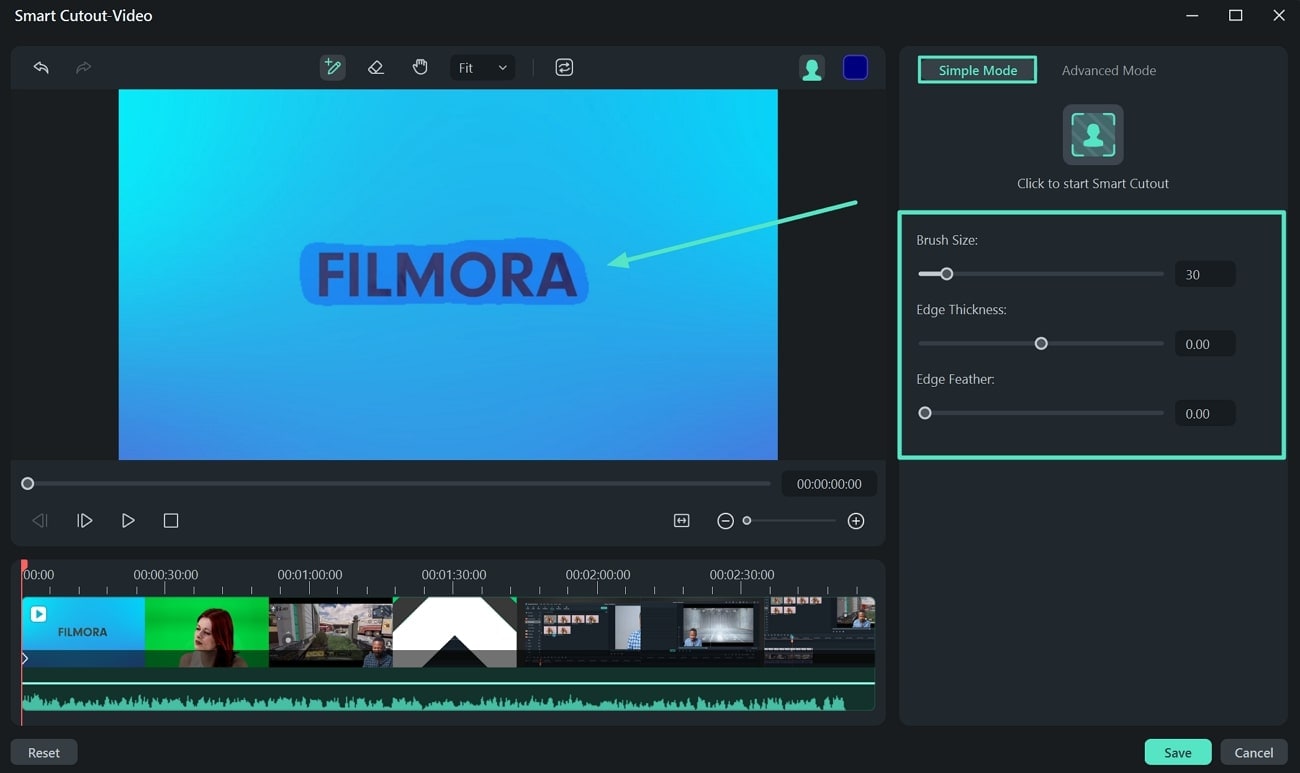Click the Edge Feather value field

click(1205, 413)
